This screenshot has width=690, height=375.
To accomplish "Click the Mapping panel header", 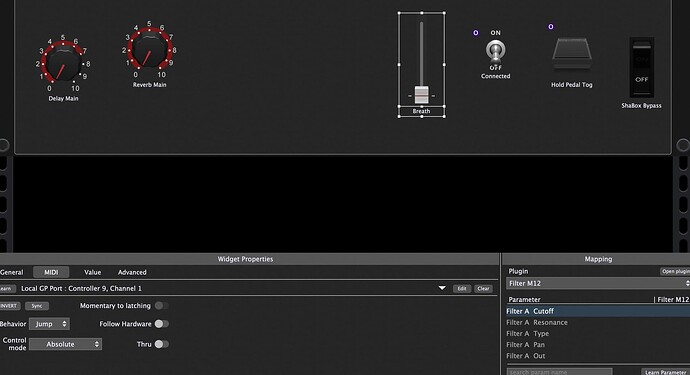I will click(596, 259).
